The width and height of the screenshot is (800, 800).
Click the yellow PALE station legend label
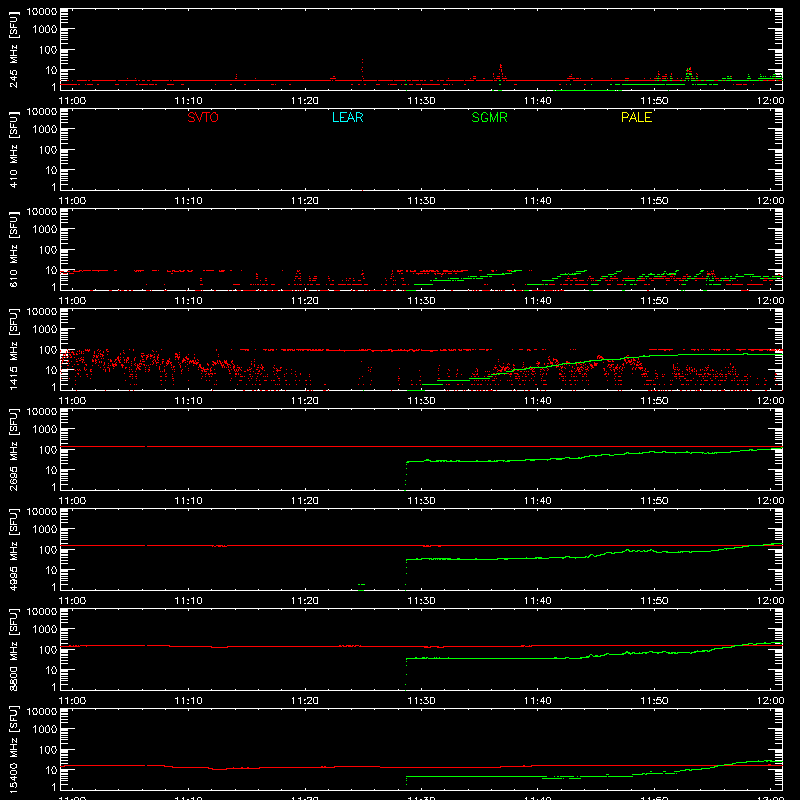pos(636,117)
